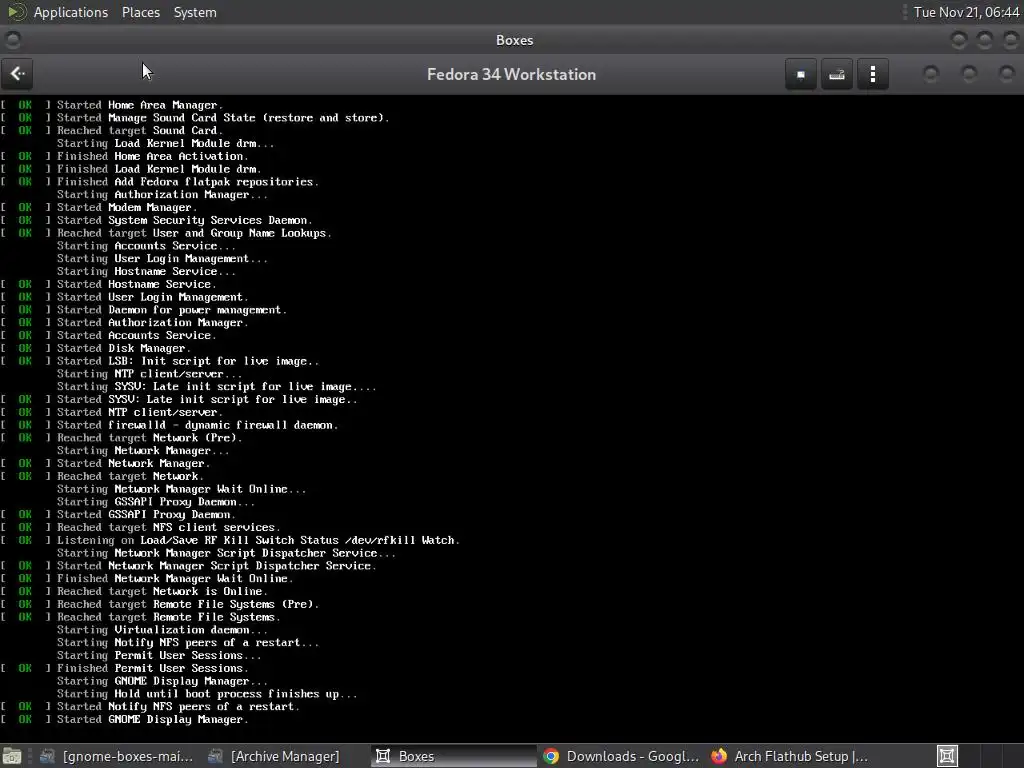Click the distro logo icon beside Applications
The image size is (1024, 768).
pos(16,12)
